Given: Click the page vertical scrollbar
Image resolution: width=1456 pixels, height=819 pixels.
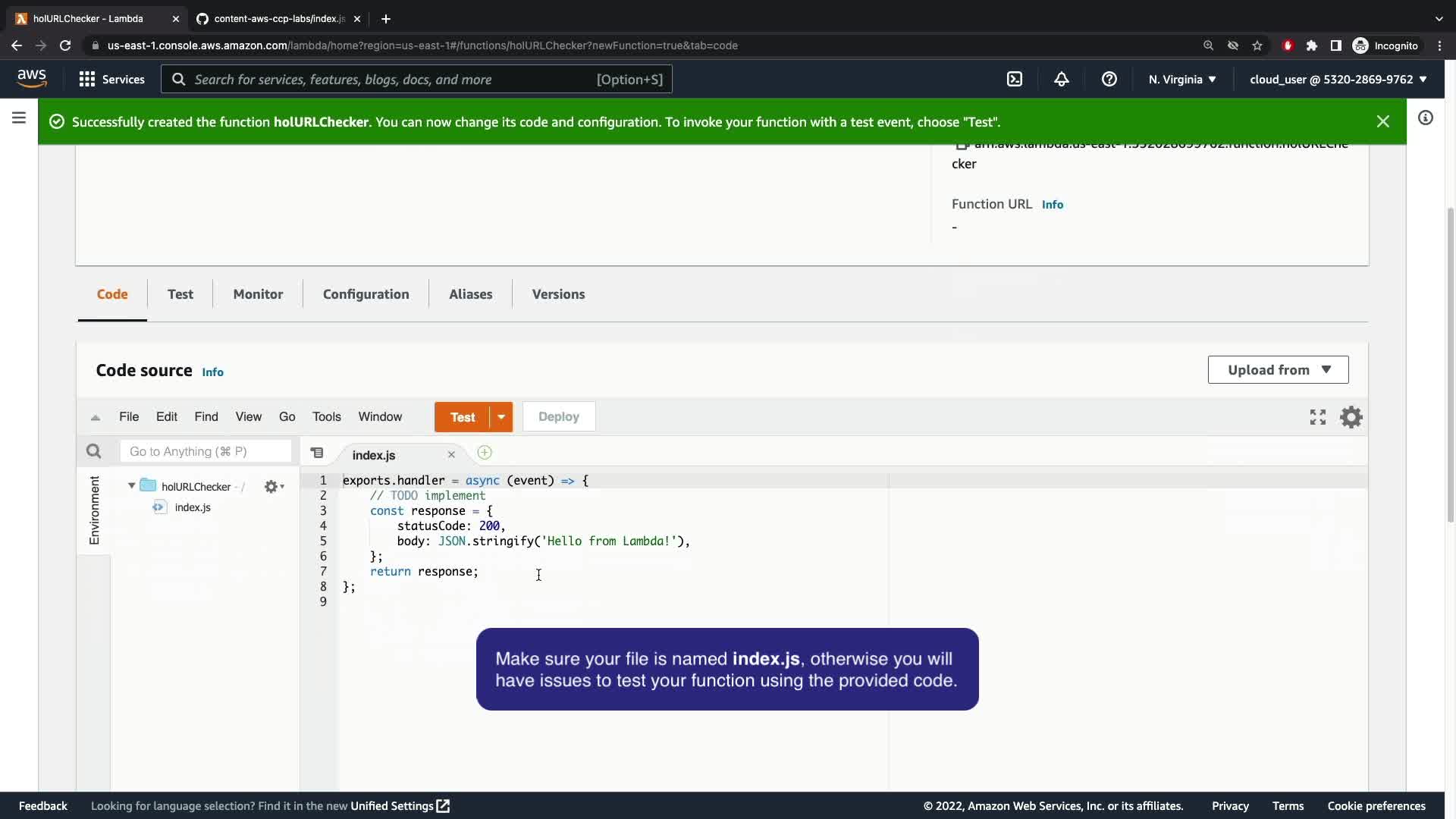Looking at the screenshot, I should (1450, 364).
